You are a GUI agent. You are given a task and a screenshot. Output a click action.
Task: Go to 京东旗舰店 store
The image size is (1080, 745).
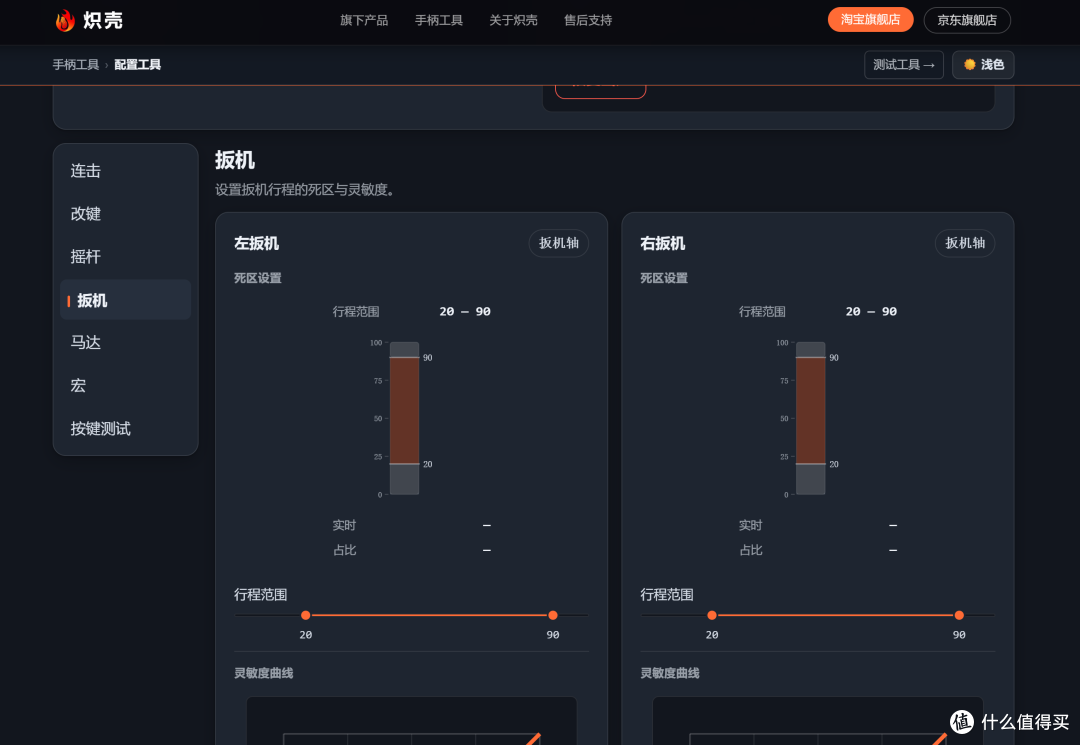point(966,20)
